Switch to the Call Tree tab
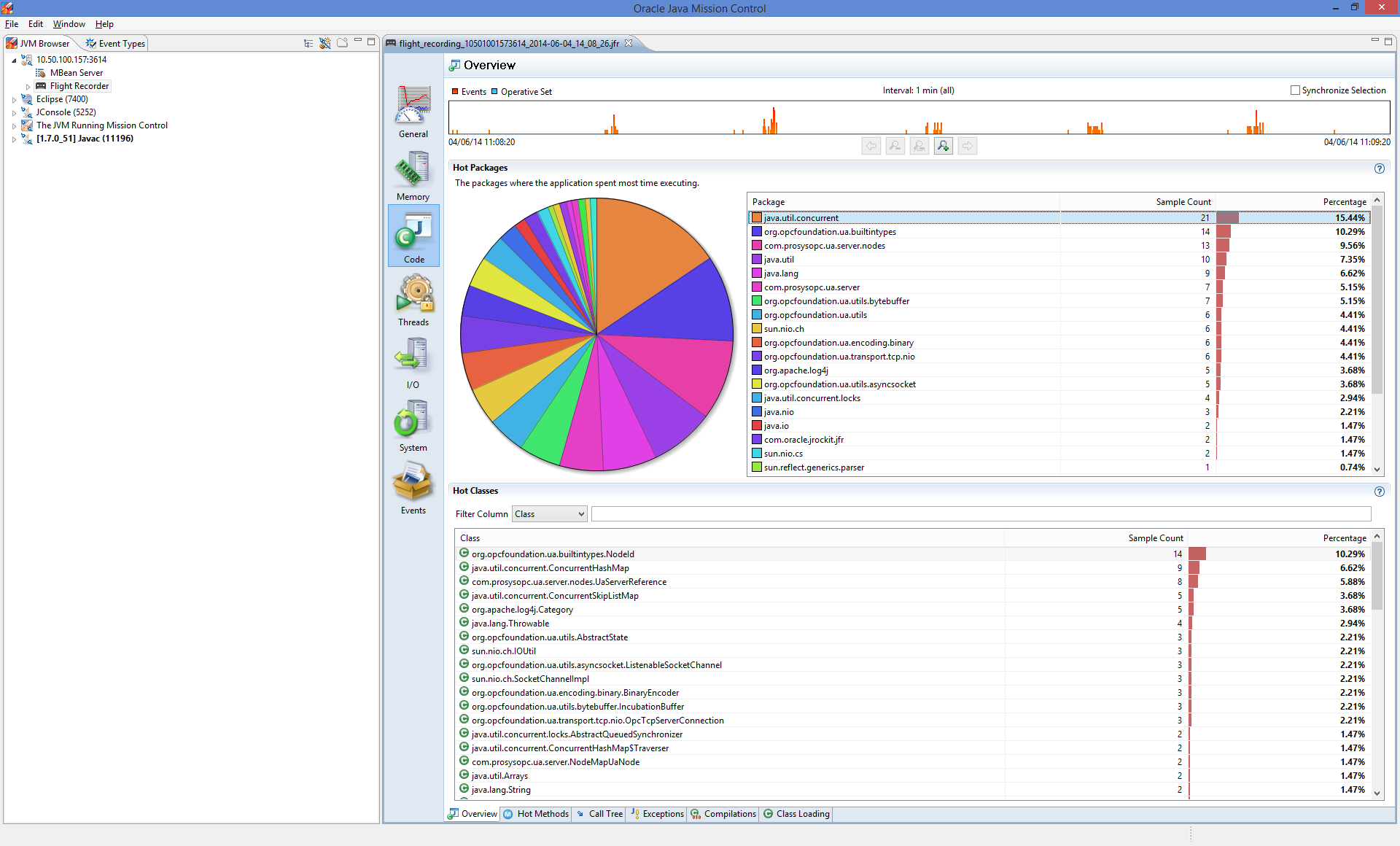Image resolution: width=1400 pixels, height=846 pixels. tap(599, 814)
